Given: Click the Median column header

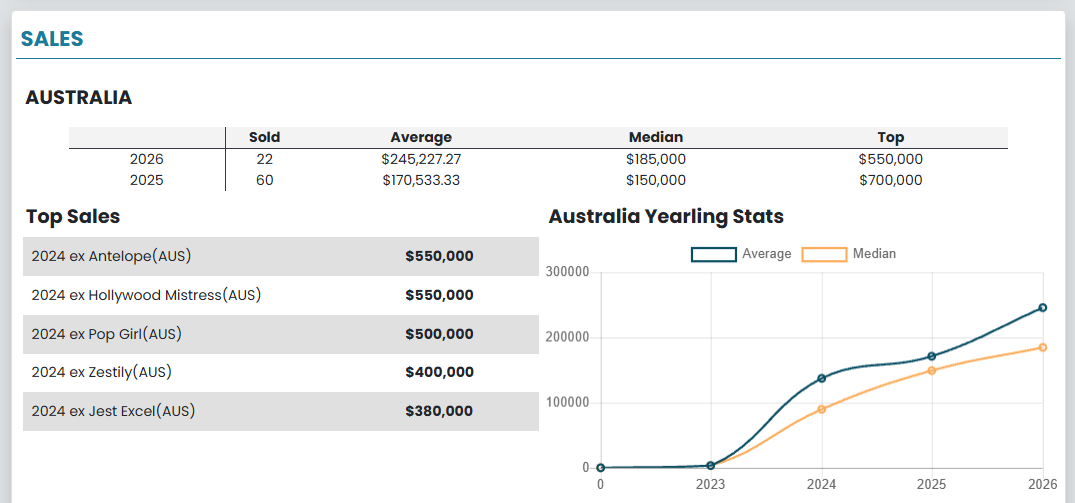Looking at the screenshot, I should click(x=655, y=137).
